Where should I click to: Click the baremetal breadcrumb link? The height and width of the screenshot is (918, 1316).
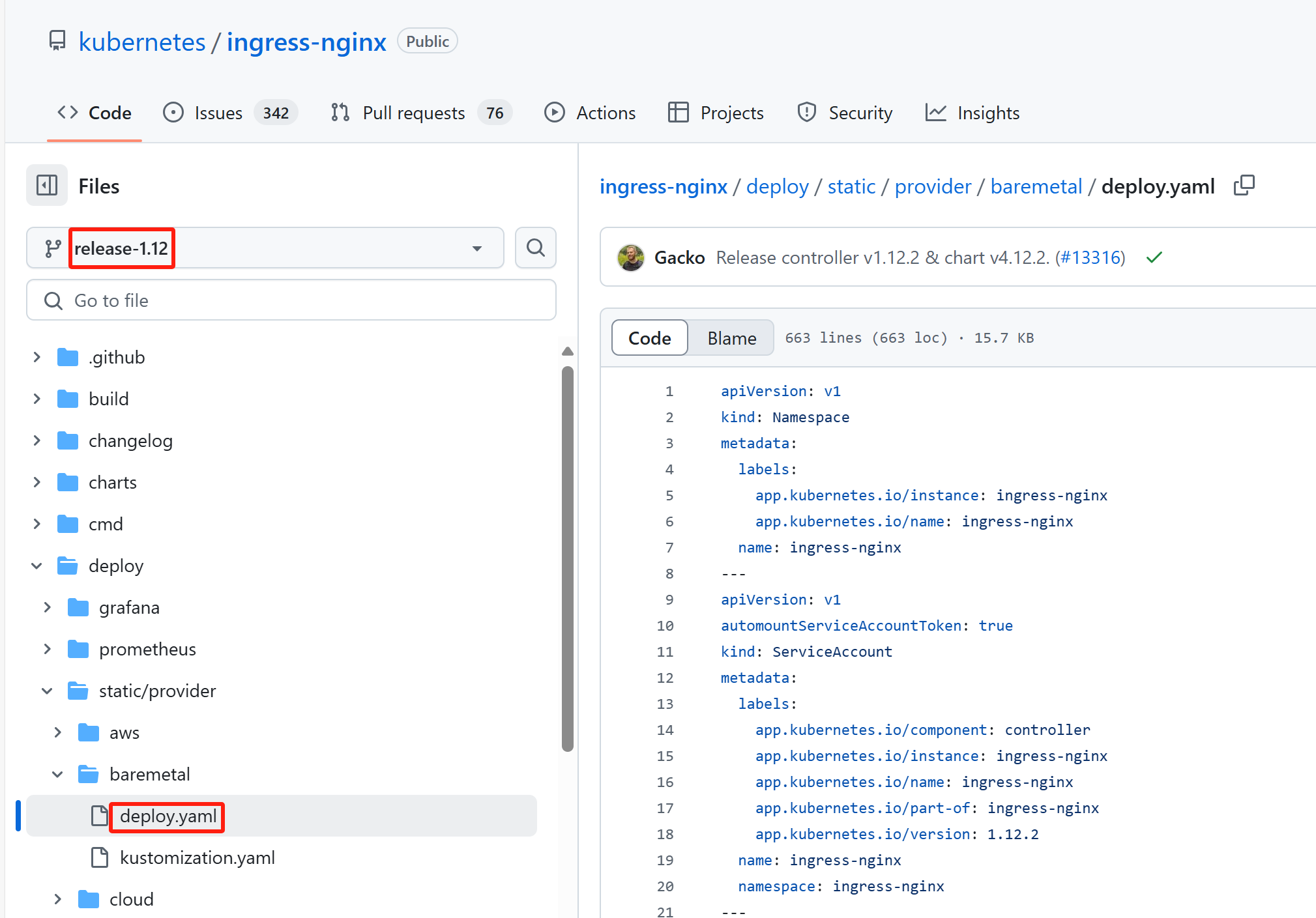click(1036, 186)
